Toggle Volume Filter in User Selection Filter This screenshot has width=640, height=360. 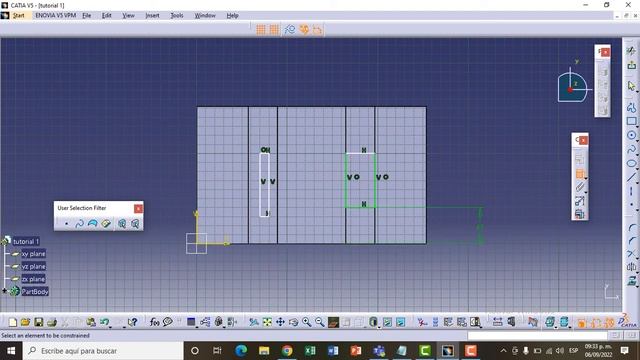point(106,224)
